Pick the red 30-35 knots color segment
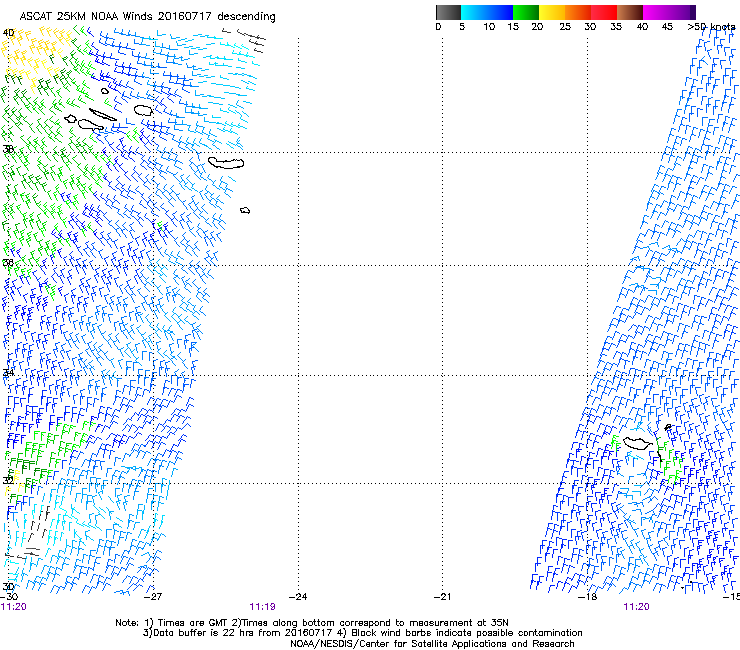 pyautogui.click(x=604, y=12)
